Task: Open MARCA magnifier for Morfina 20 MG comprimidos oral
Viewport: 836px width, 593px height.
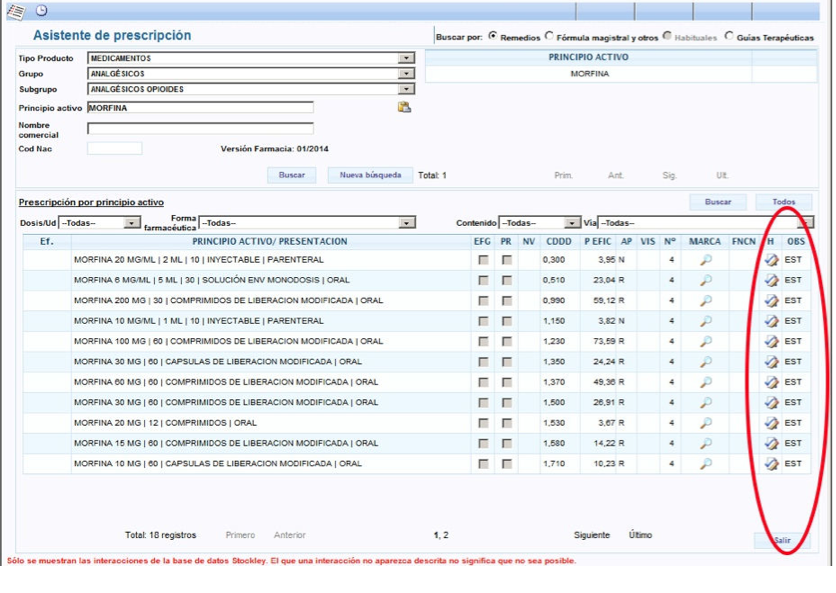Action: 705,423
